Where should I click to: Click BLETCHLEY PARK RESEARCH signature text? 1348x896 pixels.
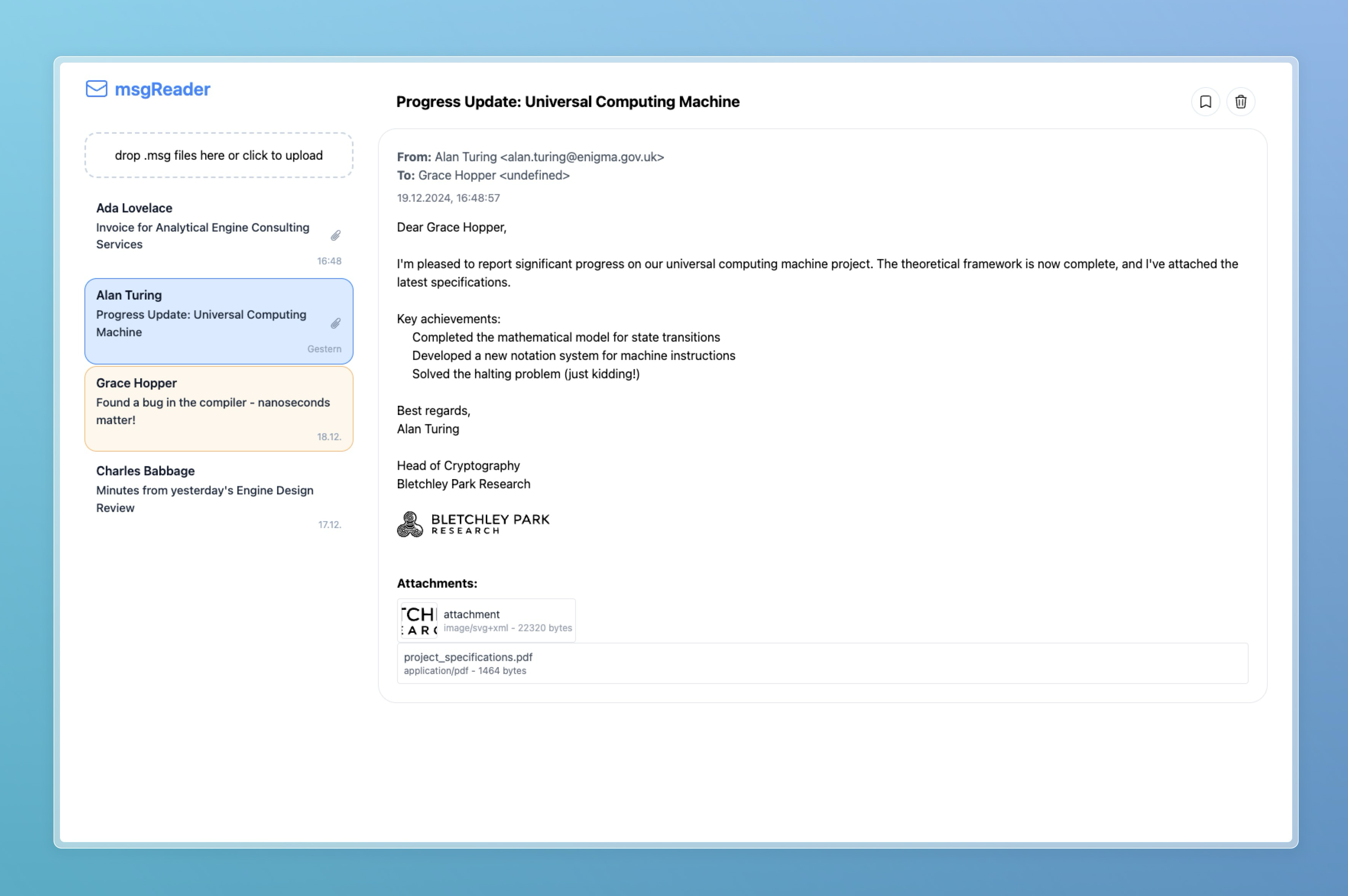490,523
